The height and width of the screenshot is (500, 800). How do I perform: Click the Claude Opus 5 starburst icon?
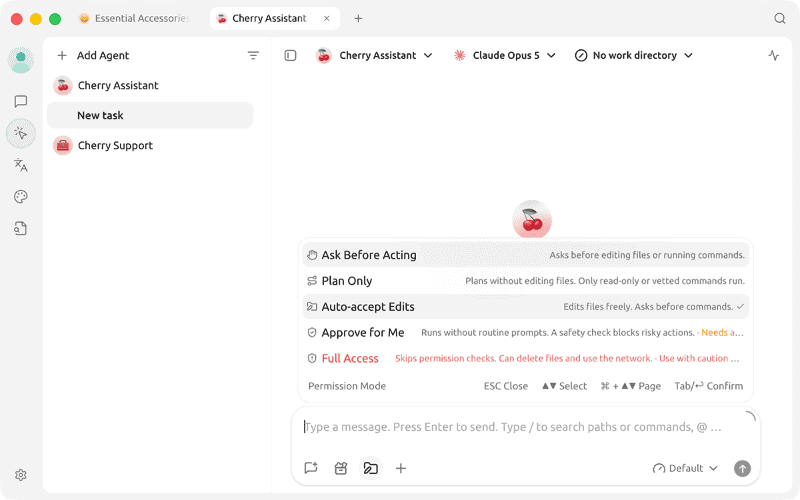point(460,55)
